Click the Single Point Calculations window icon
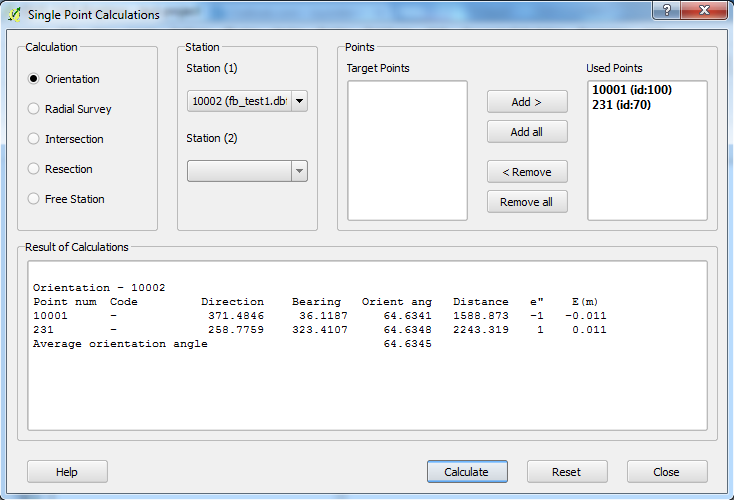Screen dimensions: 734x500 (14, 15)
